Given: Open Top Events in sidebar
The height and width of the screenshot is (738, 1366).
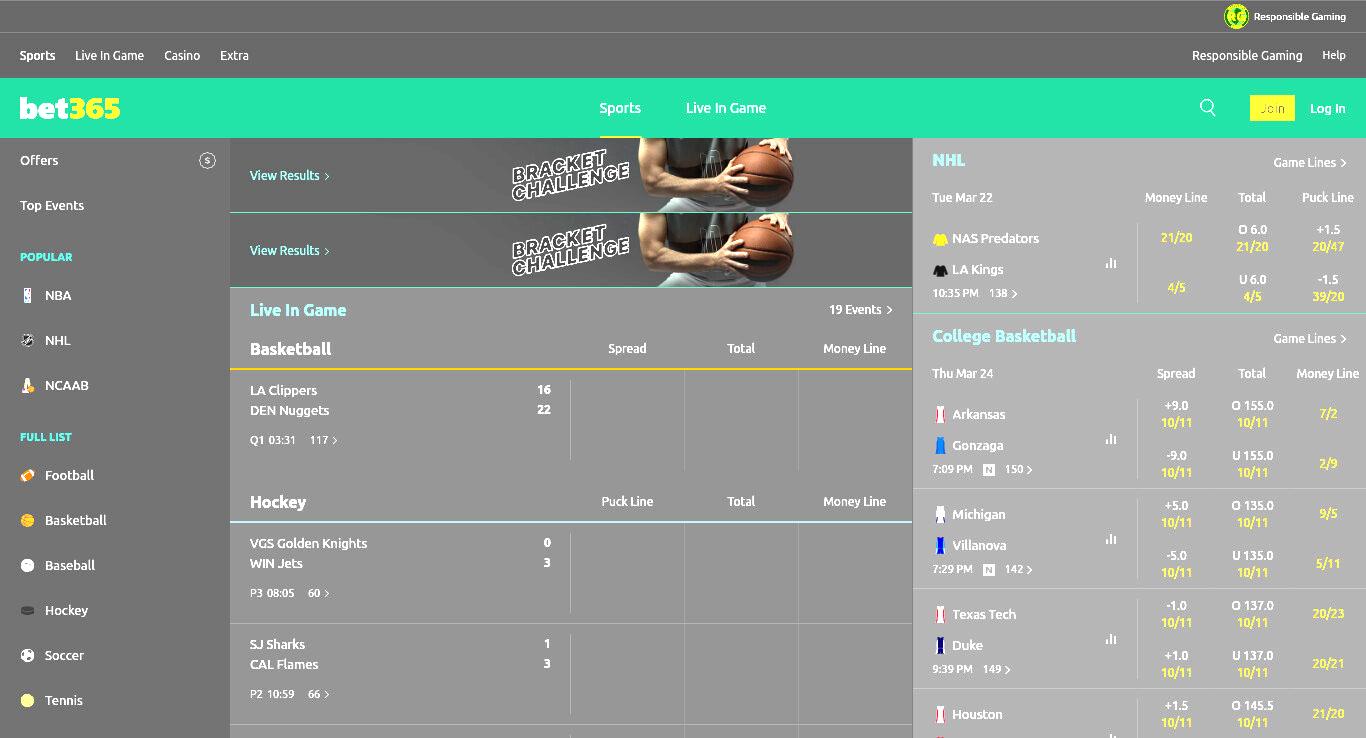Looking at the screenshot, I should (52, 205).
